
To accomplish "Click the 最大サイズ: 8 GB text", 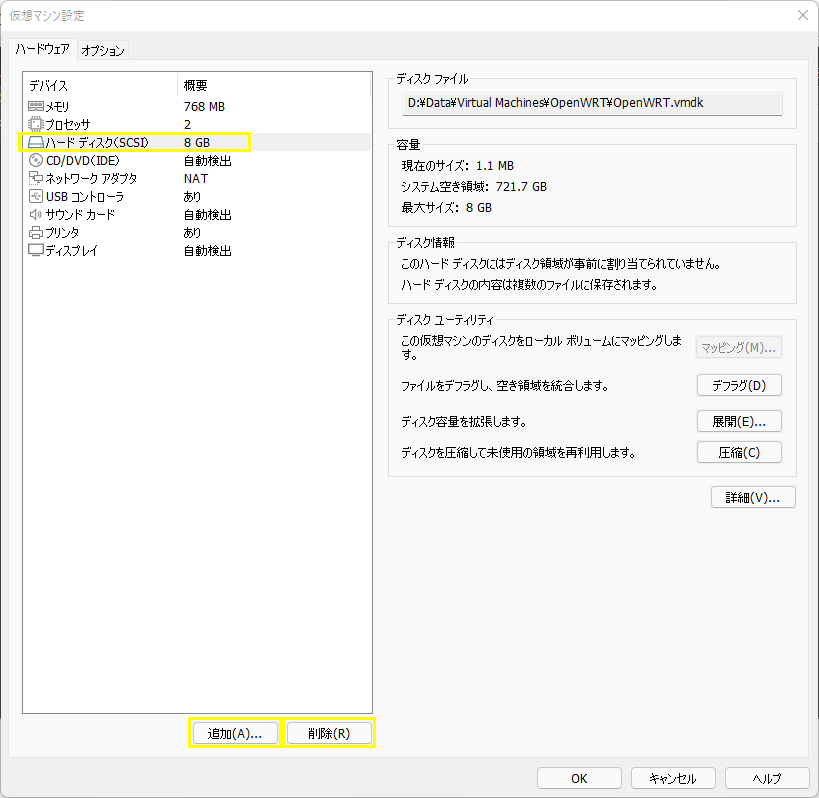I will click(447, 207).
